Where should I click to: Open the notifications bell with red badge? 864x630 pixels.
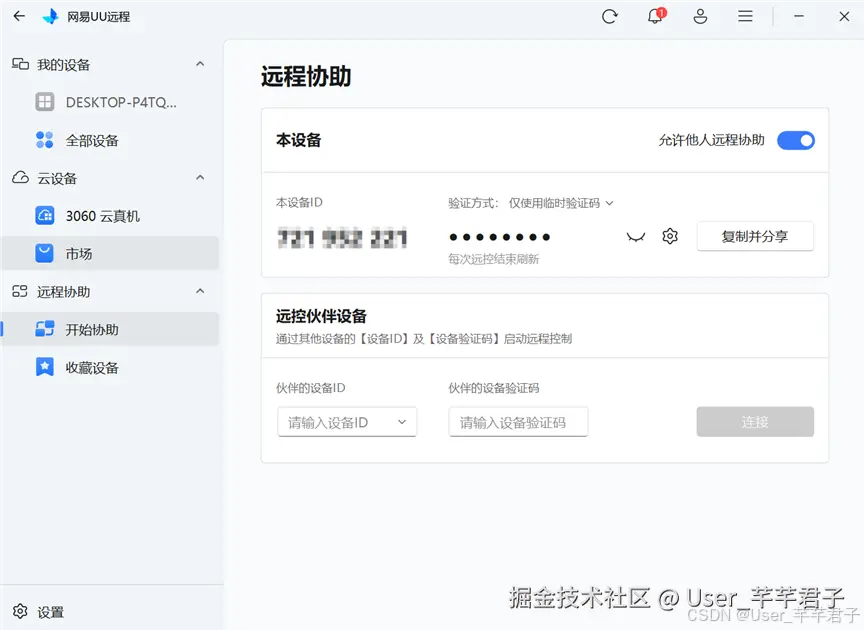click(x=655, y=16)
